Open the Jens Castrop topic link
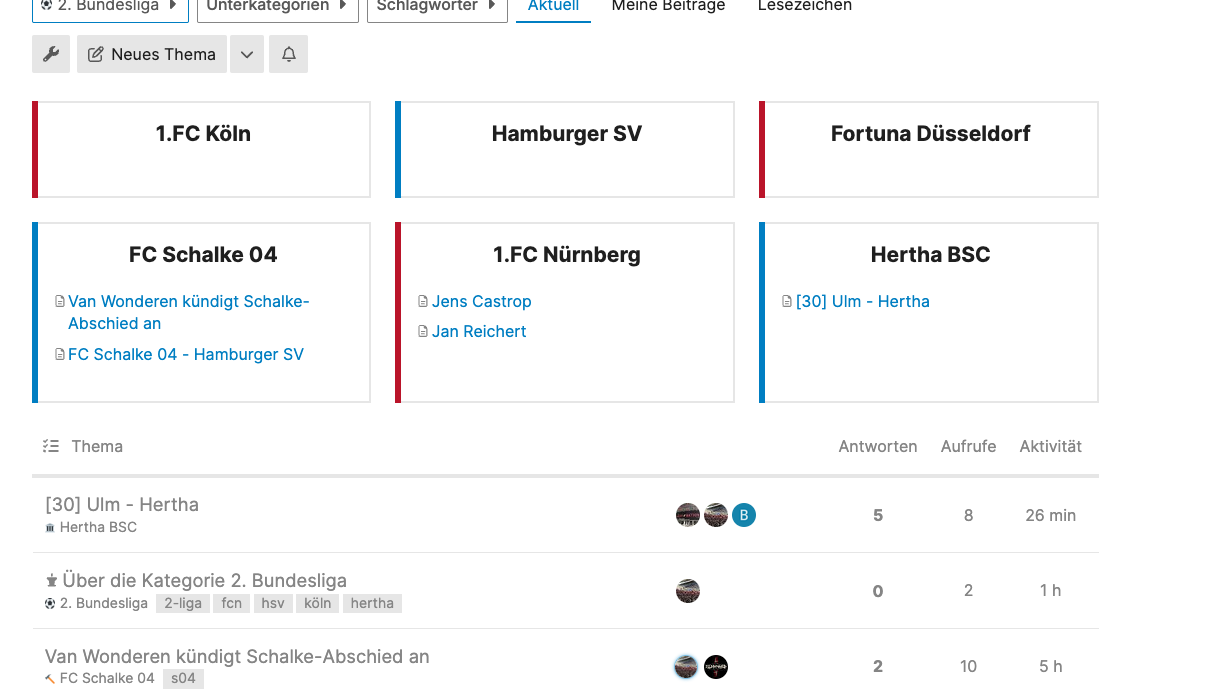The width and height of the screenshot is (1230, 698). [481, 301]
